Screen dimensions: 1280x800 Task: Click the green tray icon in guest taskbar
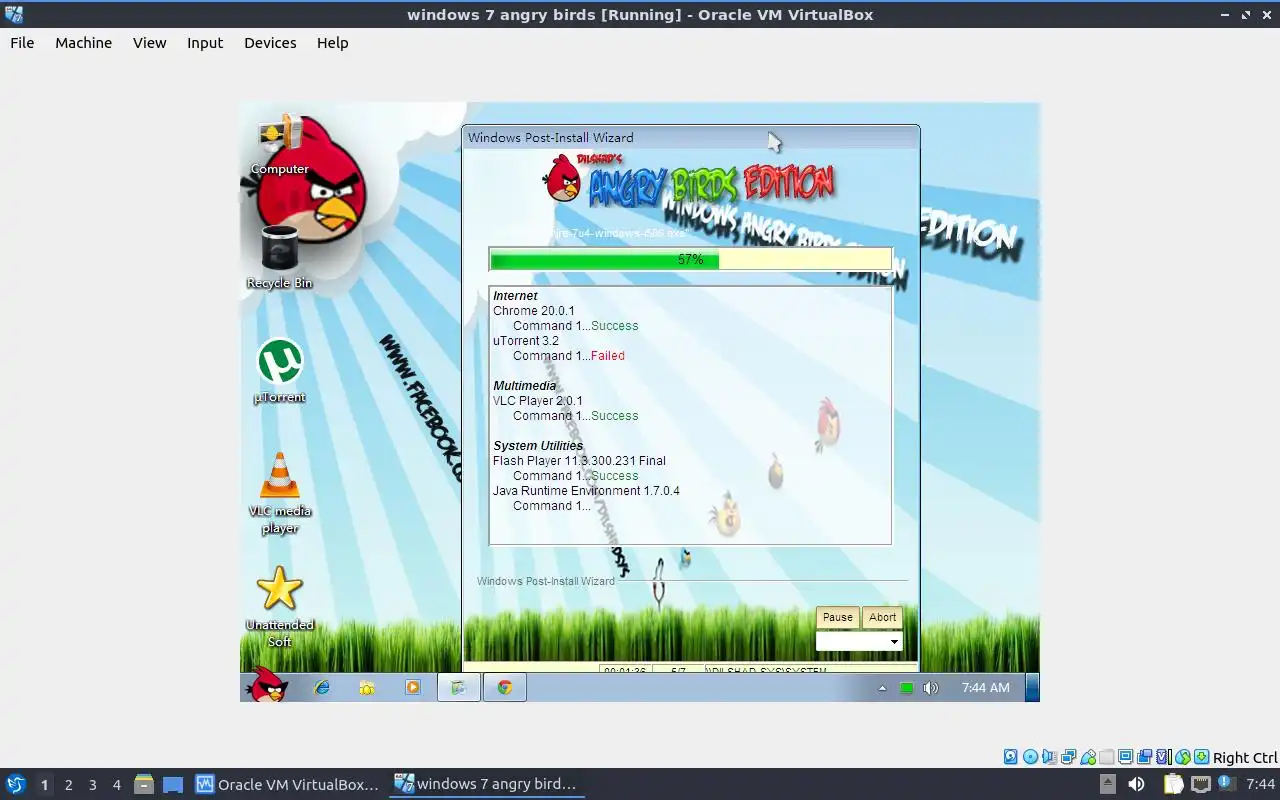(x=906, y=688)
